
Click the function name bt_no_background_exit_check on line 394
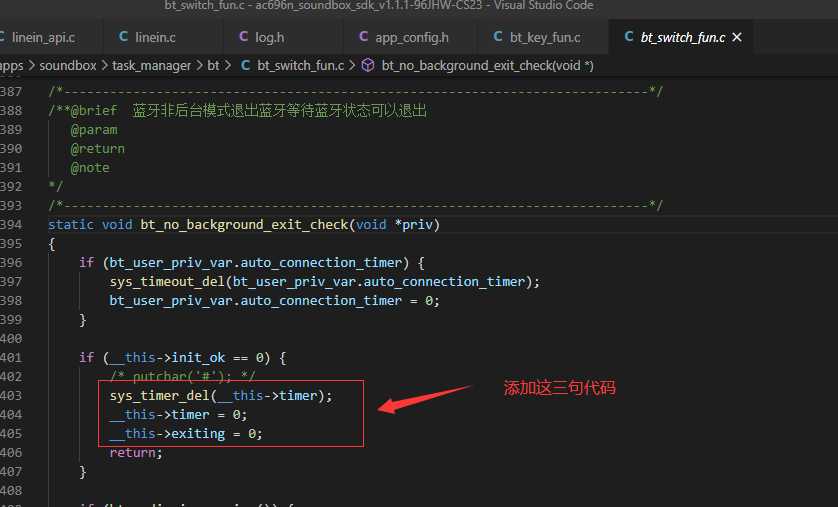tap(244, 225)
